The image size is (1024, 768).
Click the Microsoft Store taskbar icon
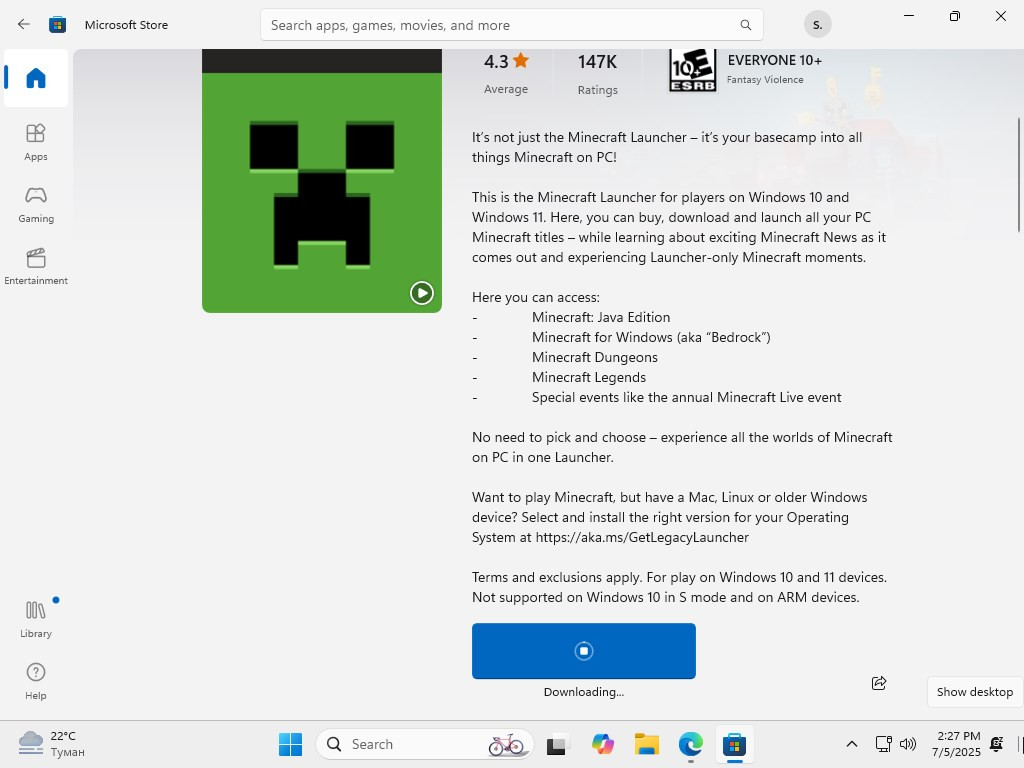pyautogui.click(x=735, y=744)
